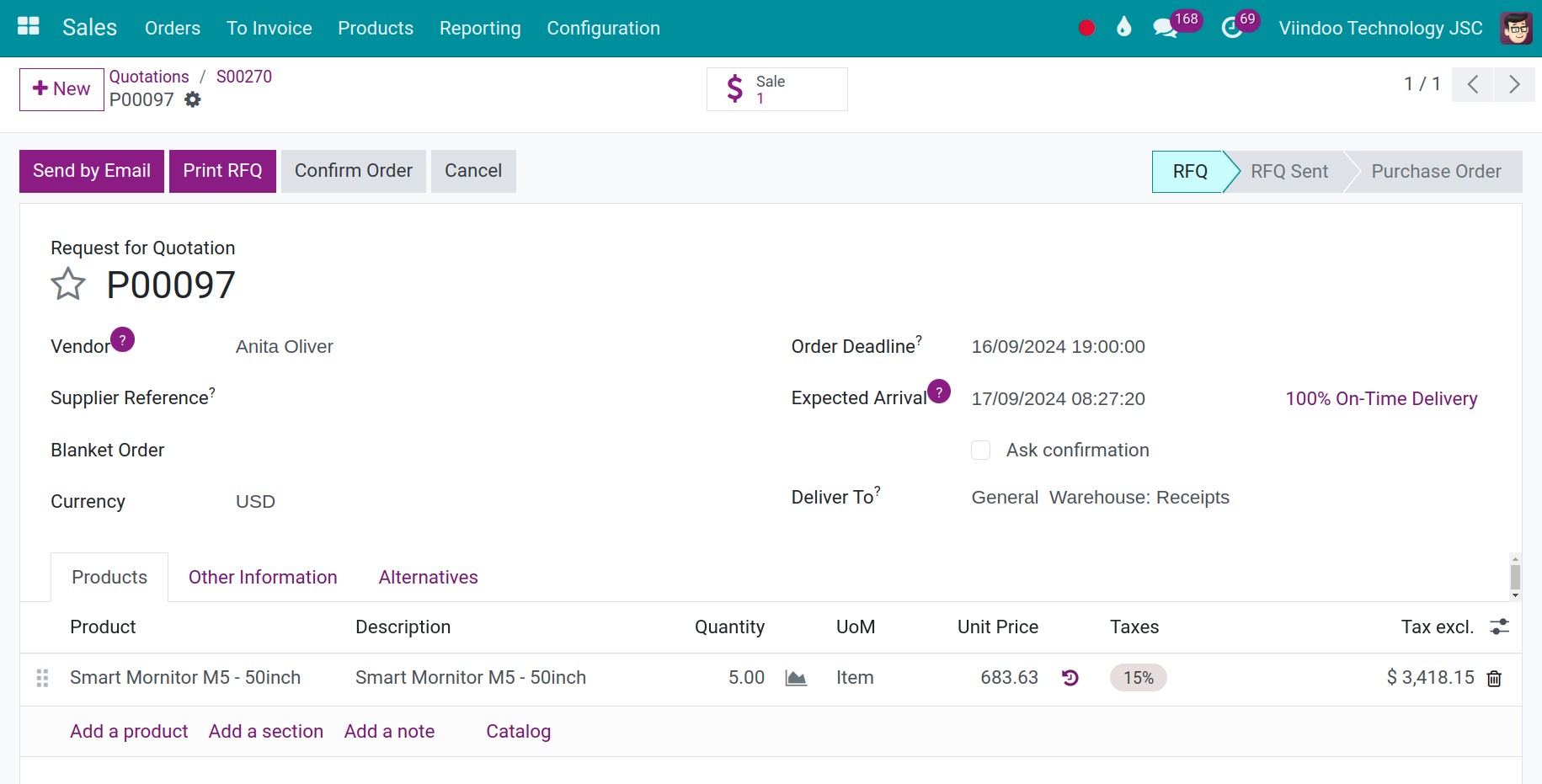Click the Add a product link

(x=129, y=731)
